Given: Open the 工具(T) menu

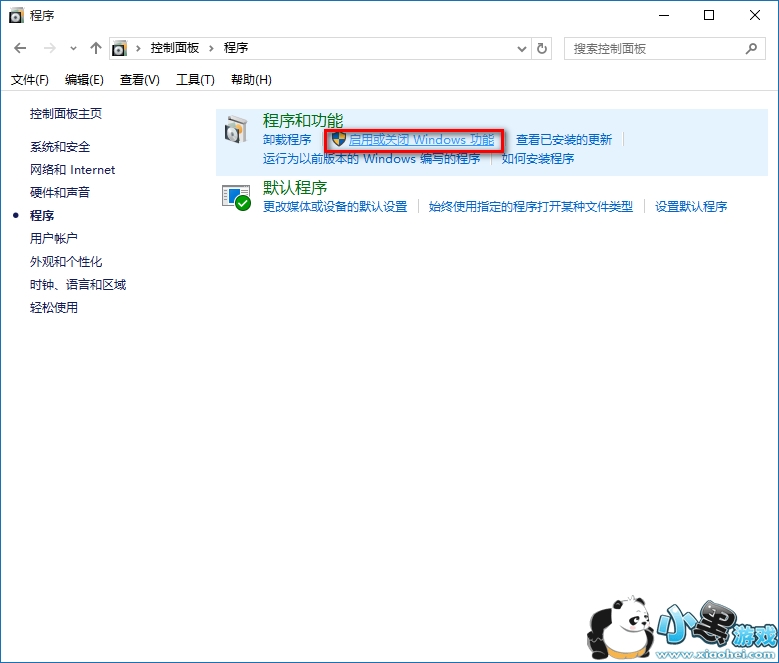Looking at the screenshot, I should click(195, 80).
